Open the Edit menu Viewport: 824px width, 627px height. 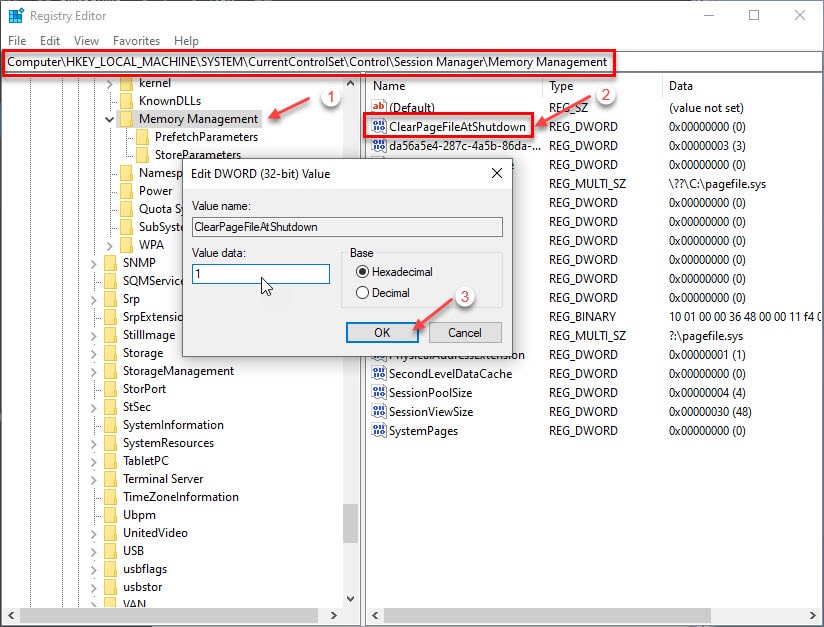(50, 40)
